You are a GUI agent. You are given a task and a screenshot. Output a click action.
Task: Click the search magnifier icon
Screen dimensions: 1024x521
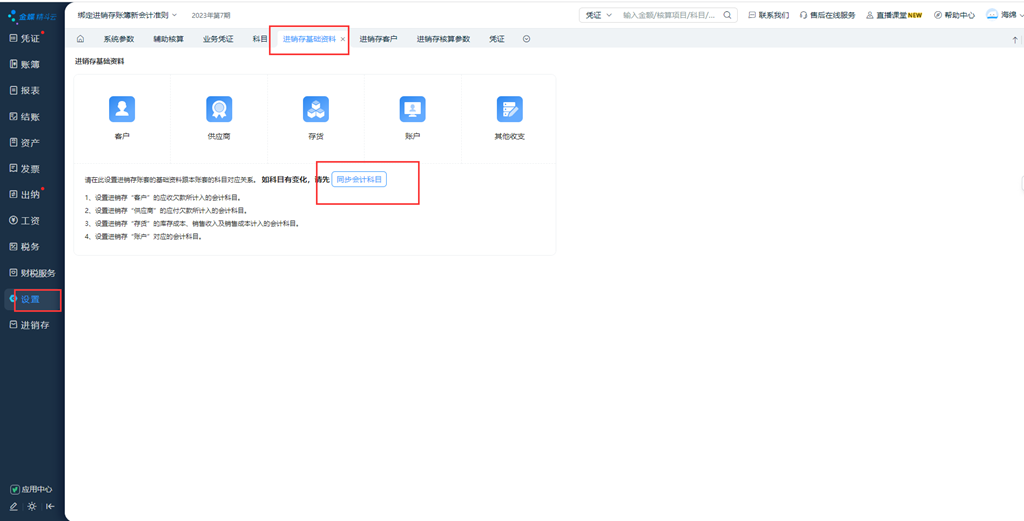click(728, 15)
